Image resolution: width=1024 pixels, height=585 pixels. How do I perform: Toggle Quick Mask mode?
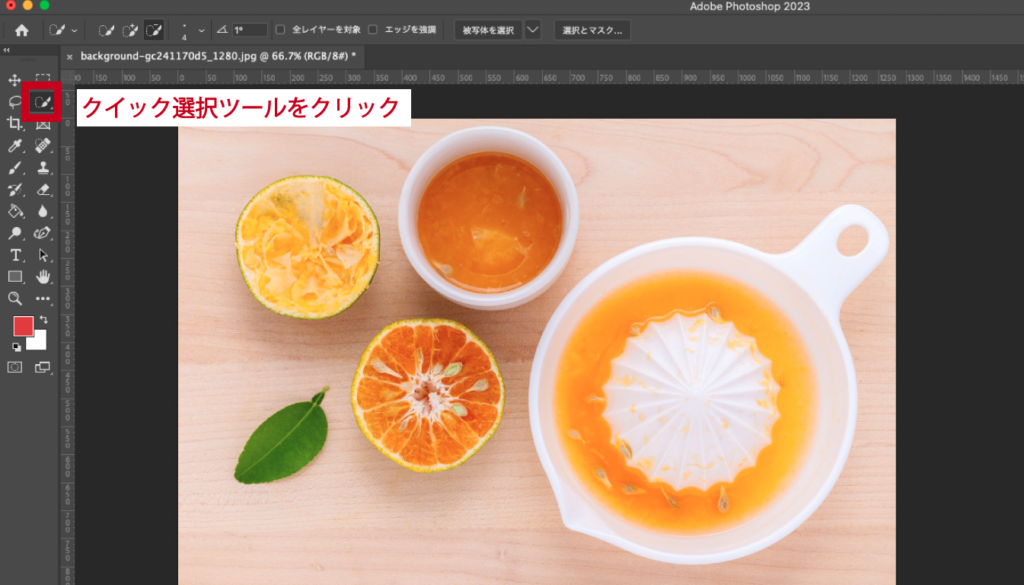[14, 368]
